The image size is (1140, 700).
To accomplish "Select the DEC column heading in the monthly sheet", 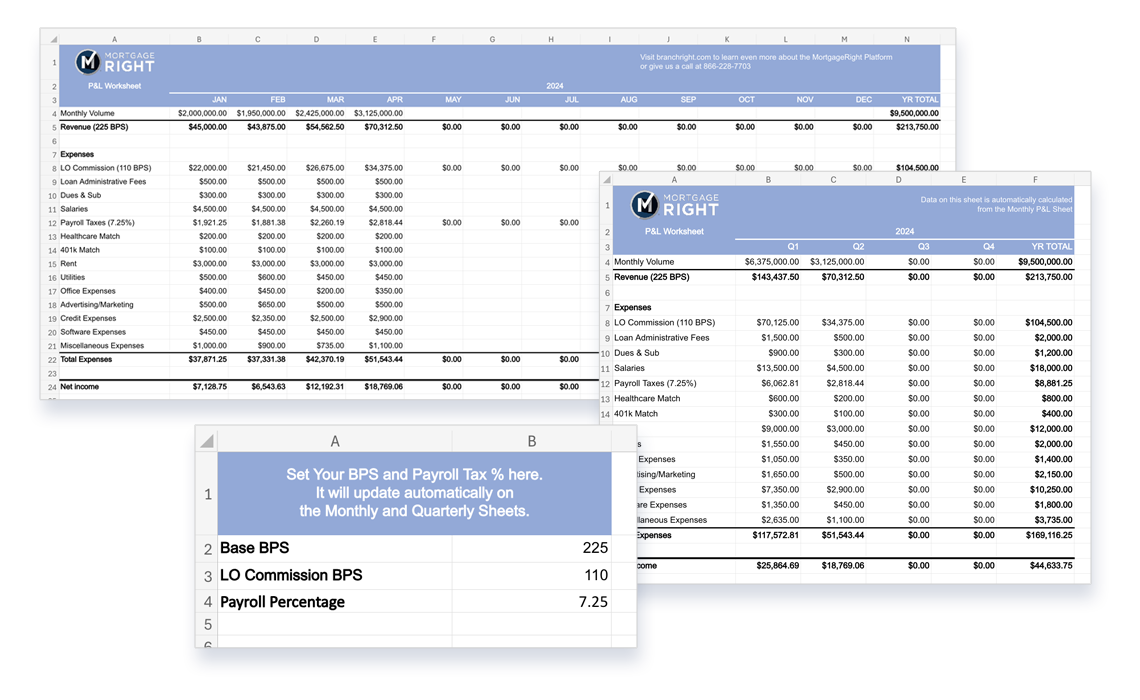I will [x=863, y=100].
